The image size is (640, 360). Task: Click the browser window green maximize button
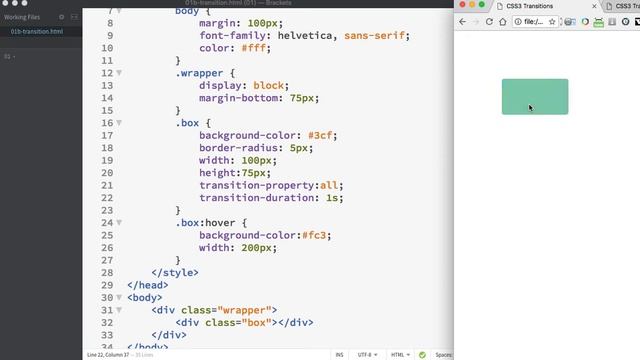click(482, 4)
